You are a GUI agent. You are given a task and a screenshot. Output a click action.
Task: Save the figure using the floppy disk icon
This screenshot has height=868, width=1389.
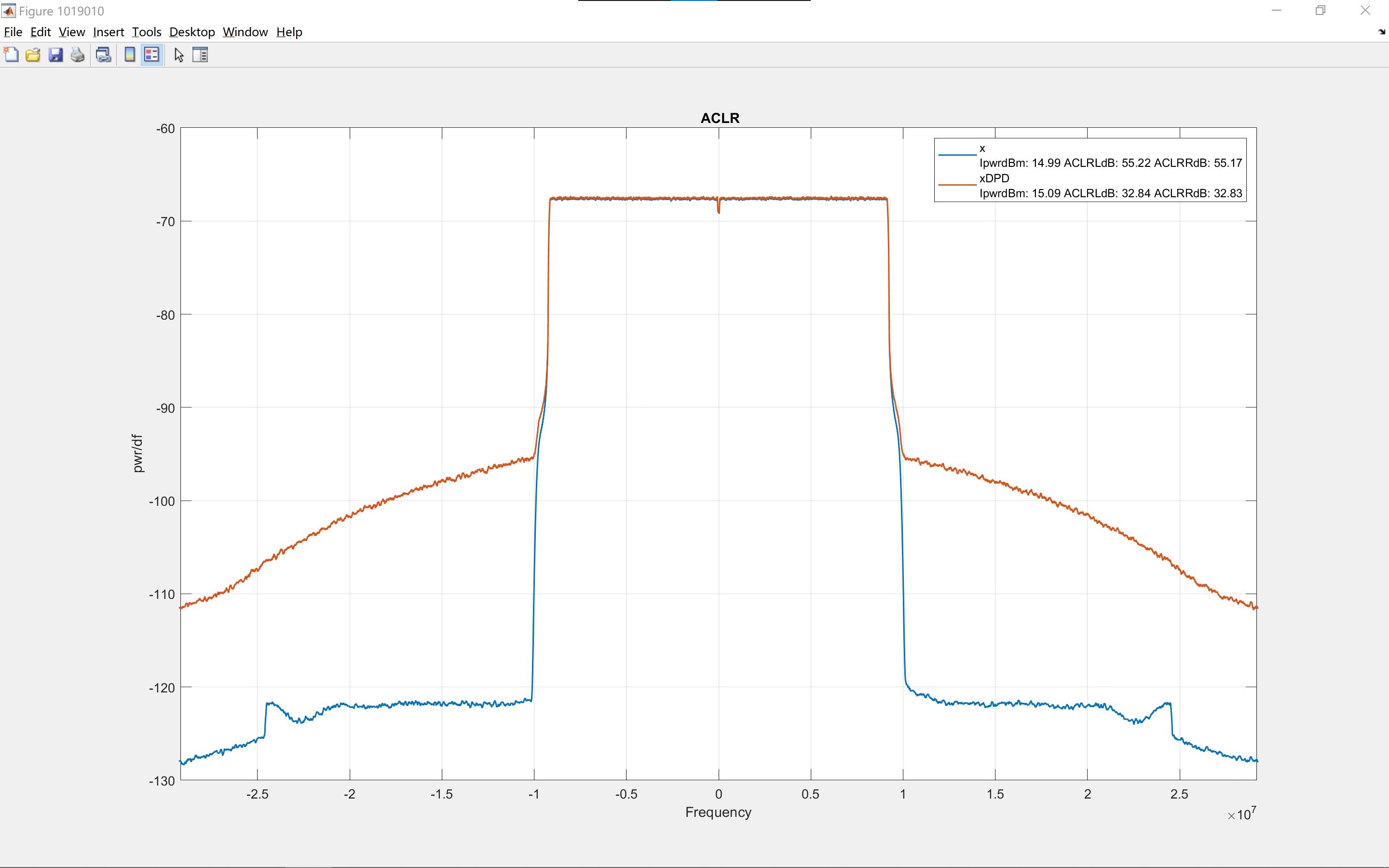click(55, 55)
